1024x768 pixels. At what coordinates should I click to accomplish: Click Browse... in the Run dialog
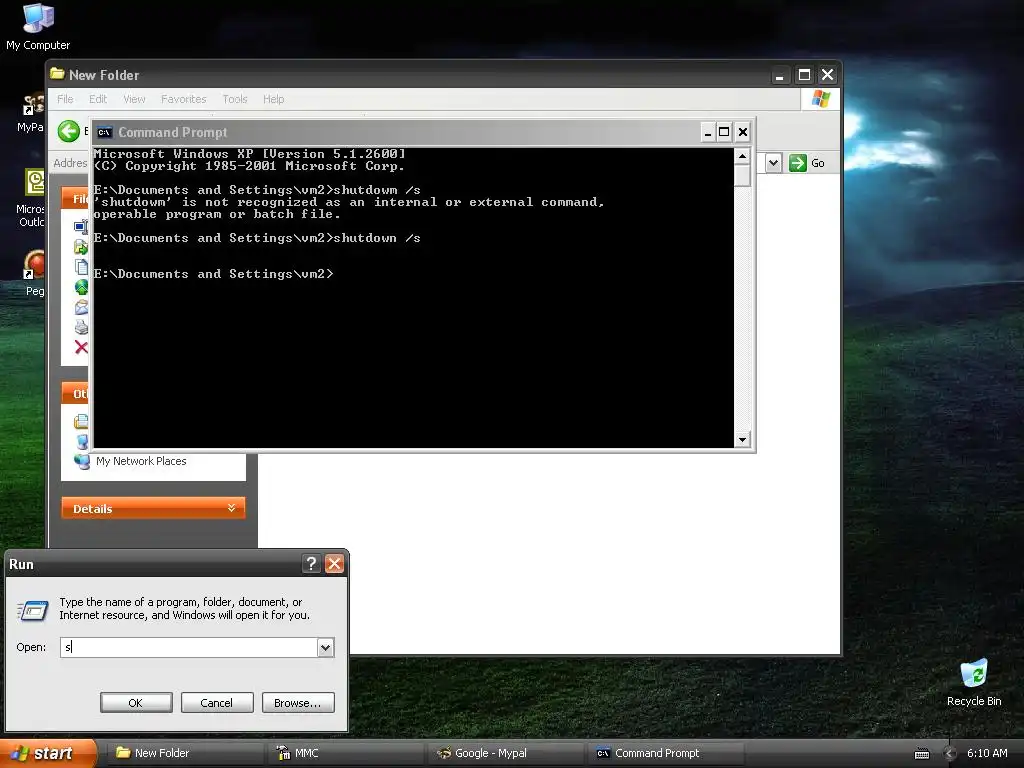[x=298, y=703]
